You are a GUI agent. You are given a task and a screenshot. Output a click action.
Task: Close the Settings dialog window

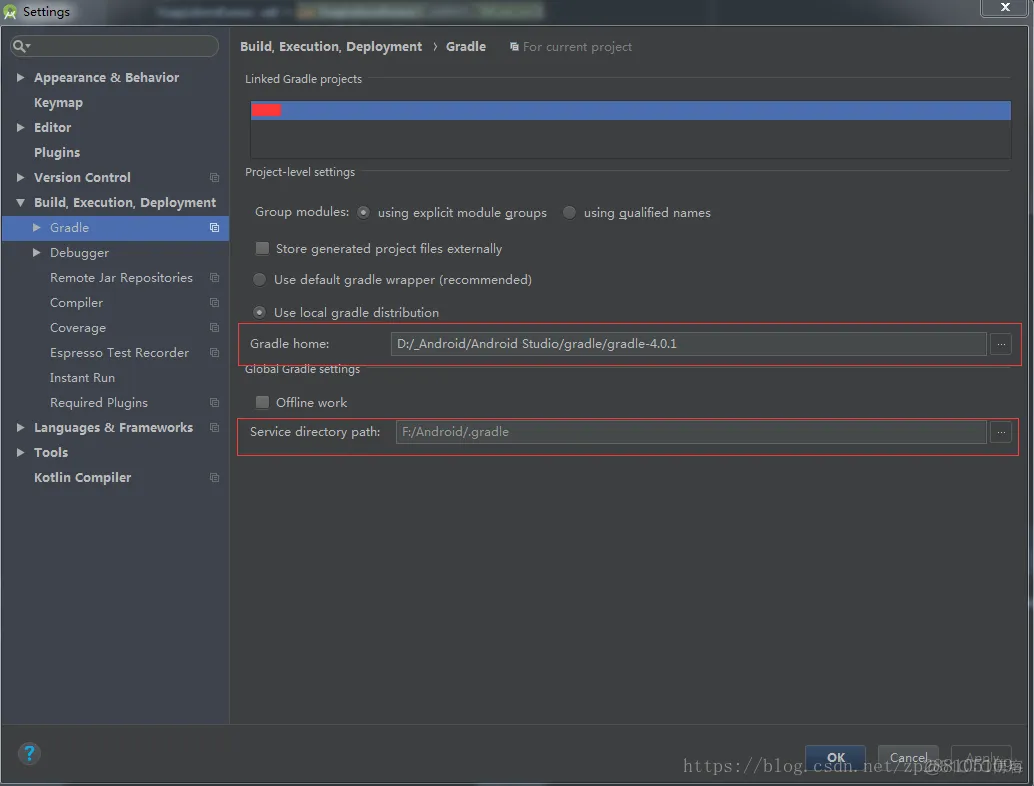[x=1005, y=7]
